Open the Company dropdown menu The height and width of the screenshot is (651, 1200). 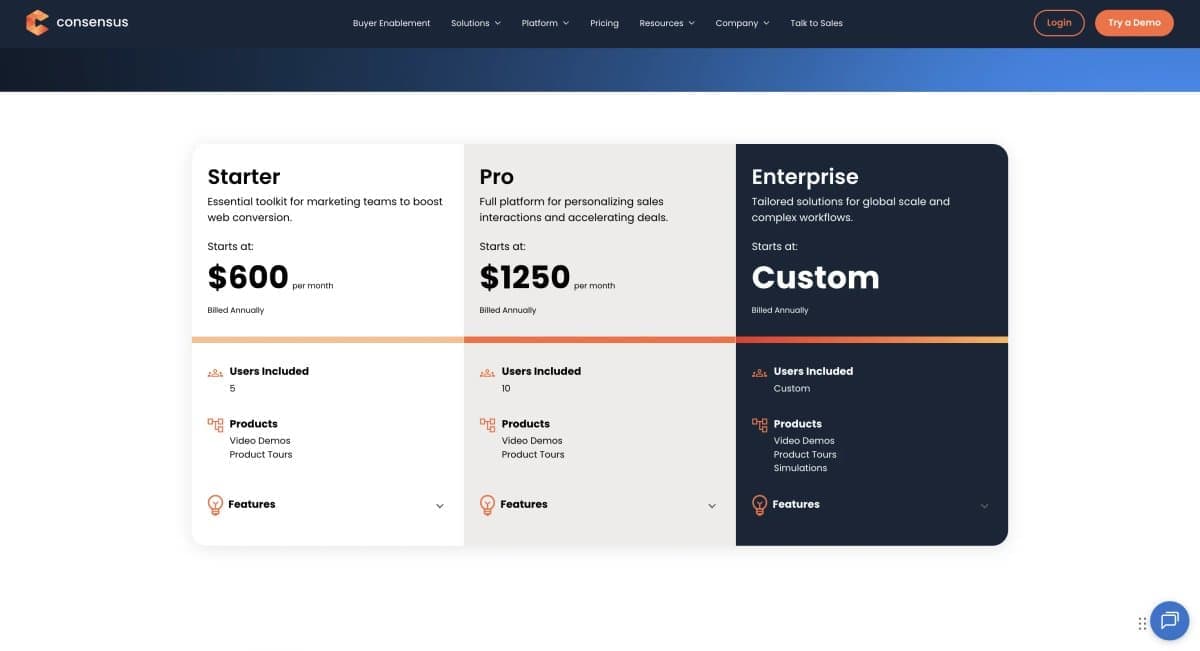[x=742, y=23]
